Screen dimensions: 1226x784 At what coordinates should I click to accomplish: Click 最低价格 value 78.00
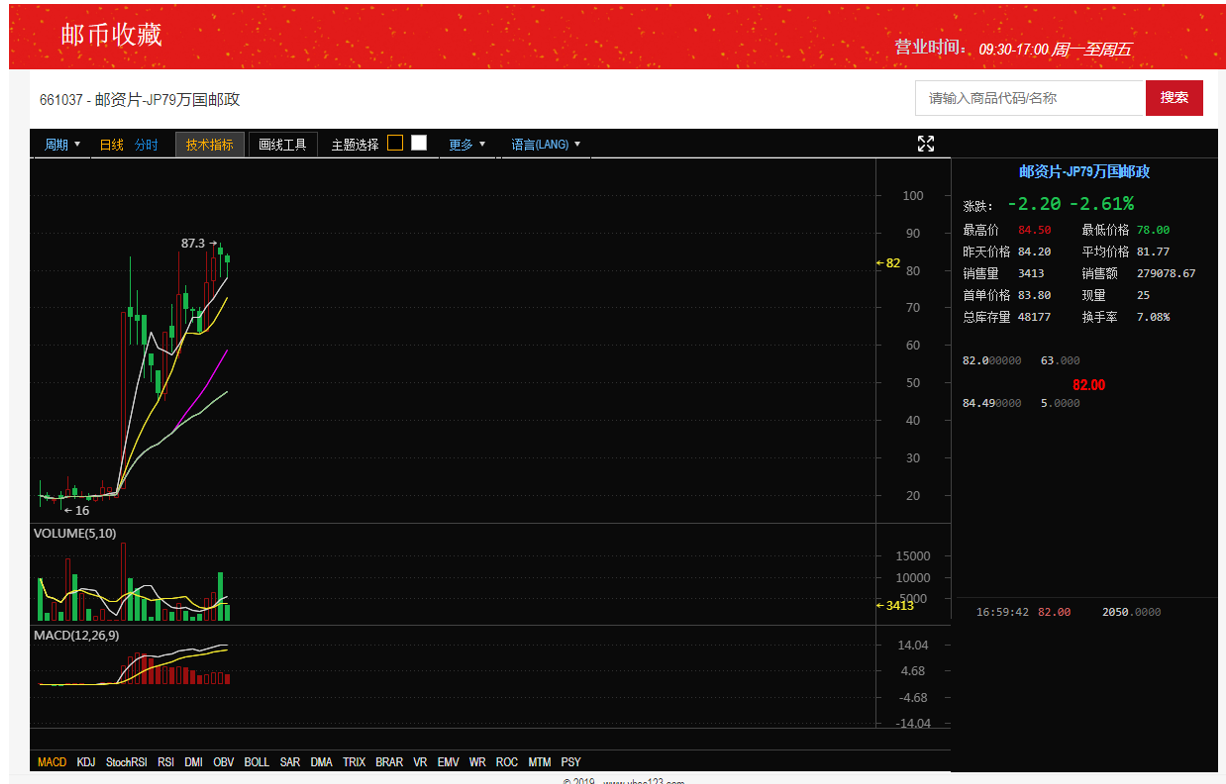(x=1153, y=230)
